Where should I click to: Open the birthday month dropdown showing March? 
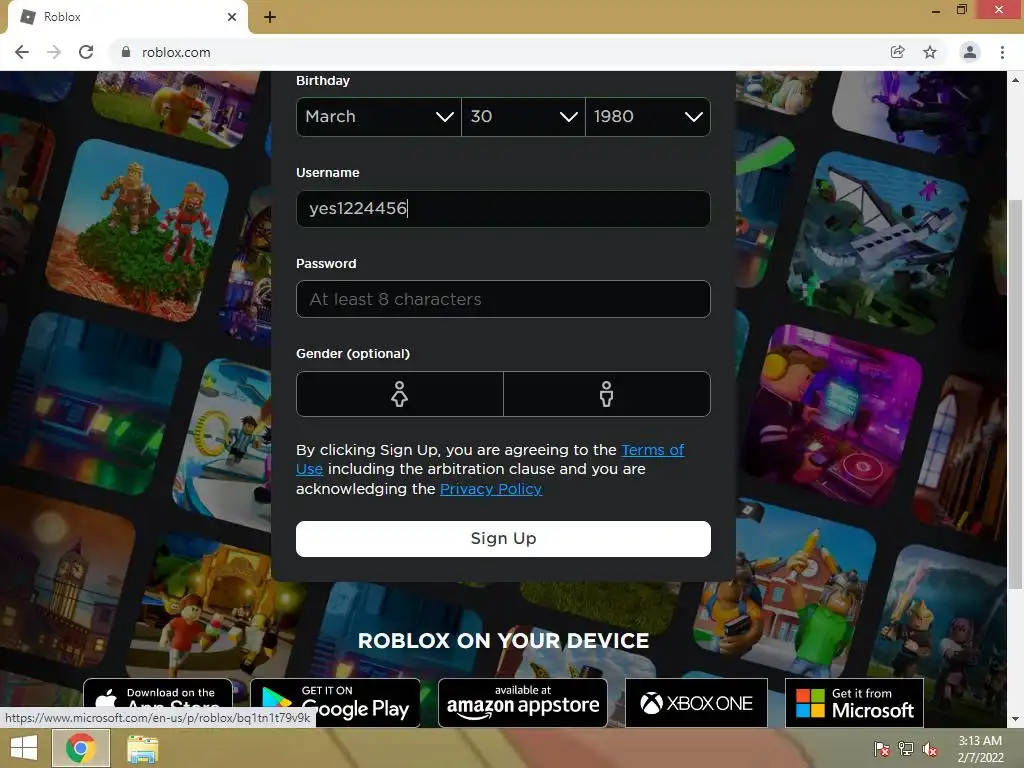[x=379, y=117]
